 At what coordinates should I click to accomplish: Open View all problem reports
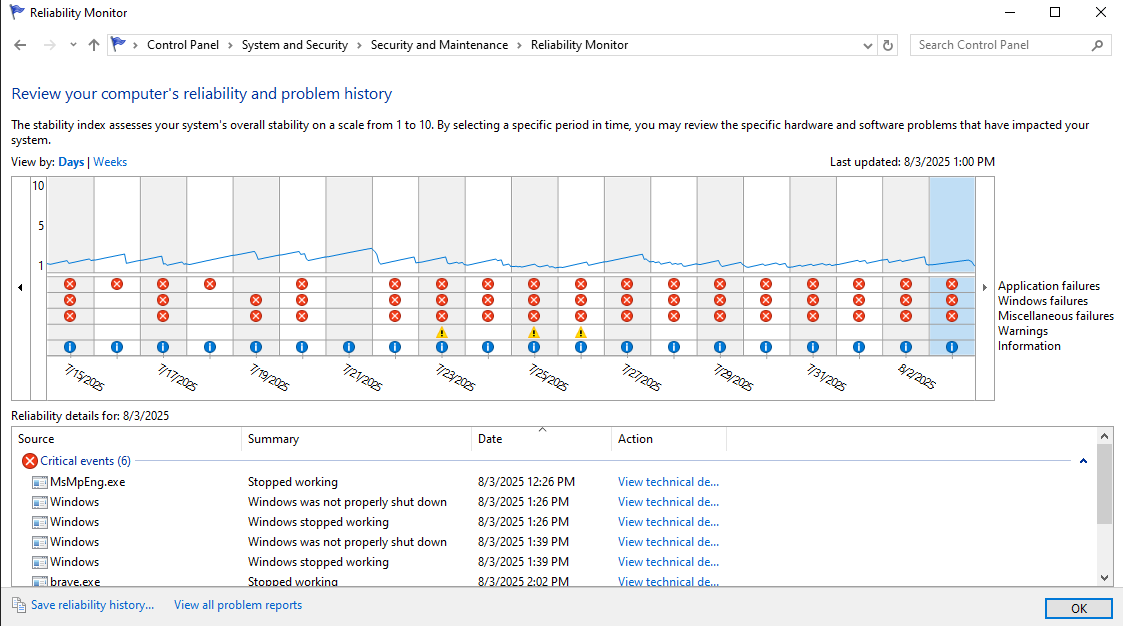(237, 604)
